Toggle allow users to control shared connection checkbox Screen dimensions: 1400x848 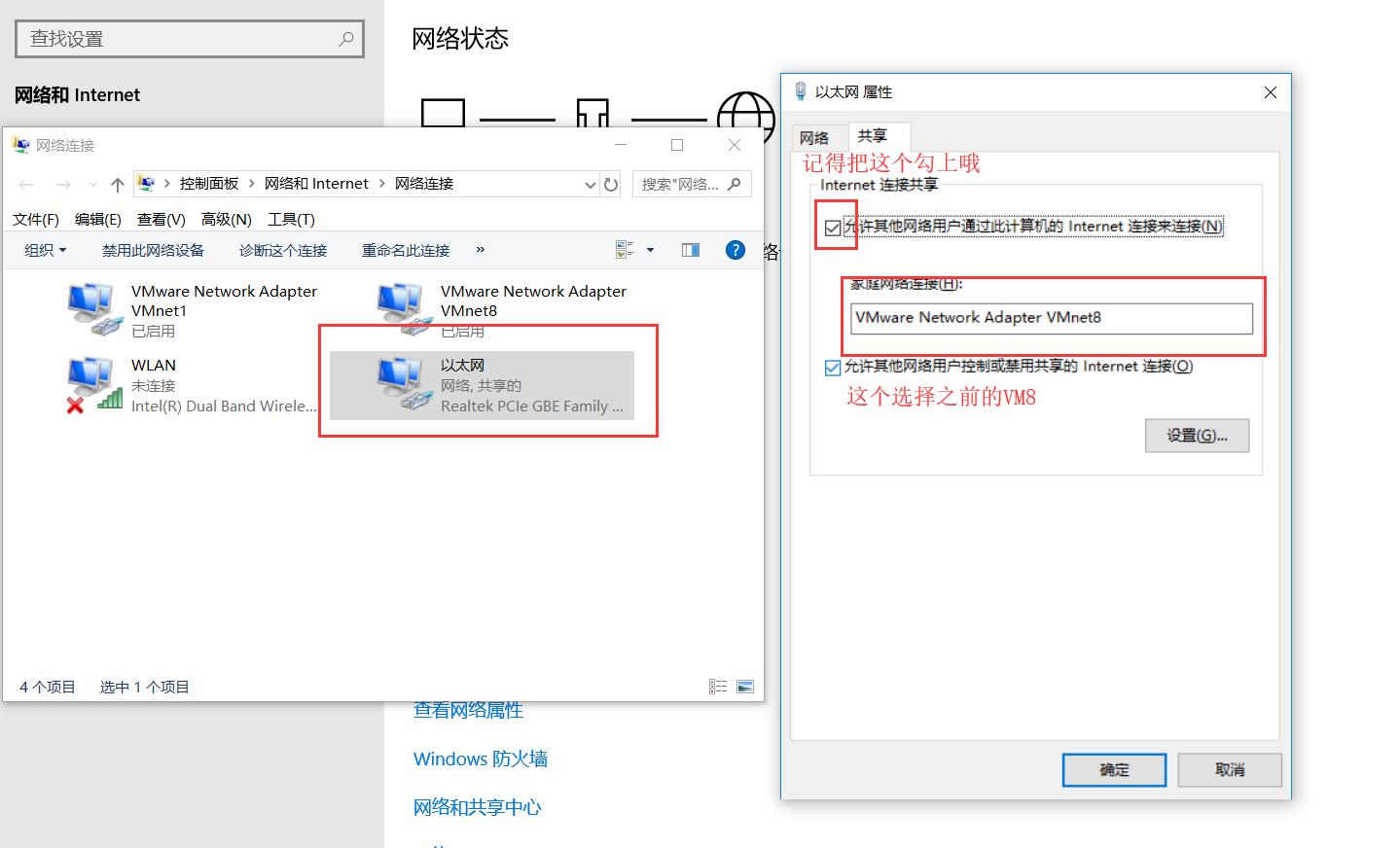(832, 368)
